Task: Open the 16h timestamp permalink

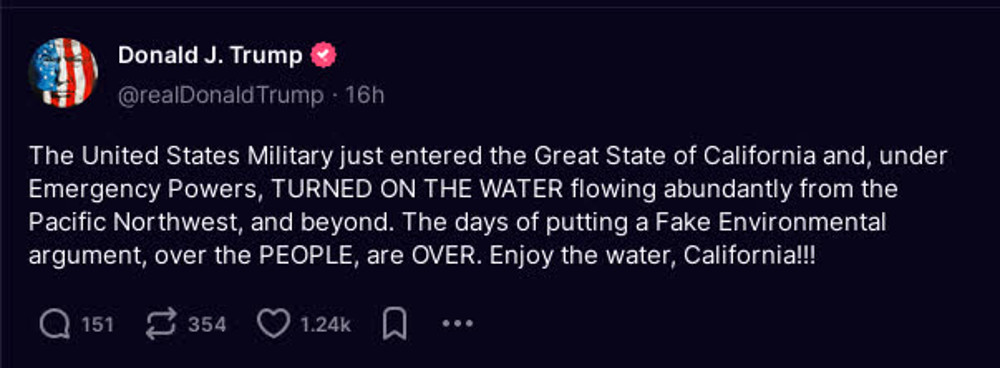Action: [365, 96]
